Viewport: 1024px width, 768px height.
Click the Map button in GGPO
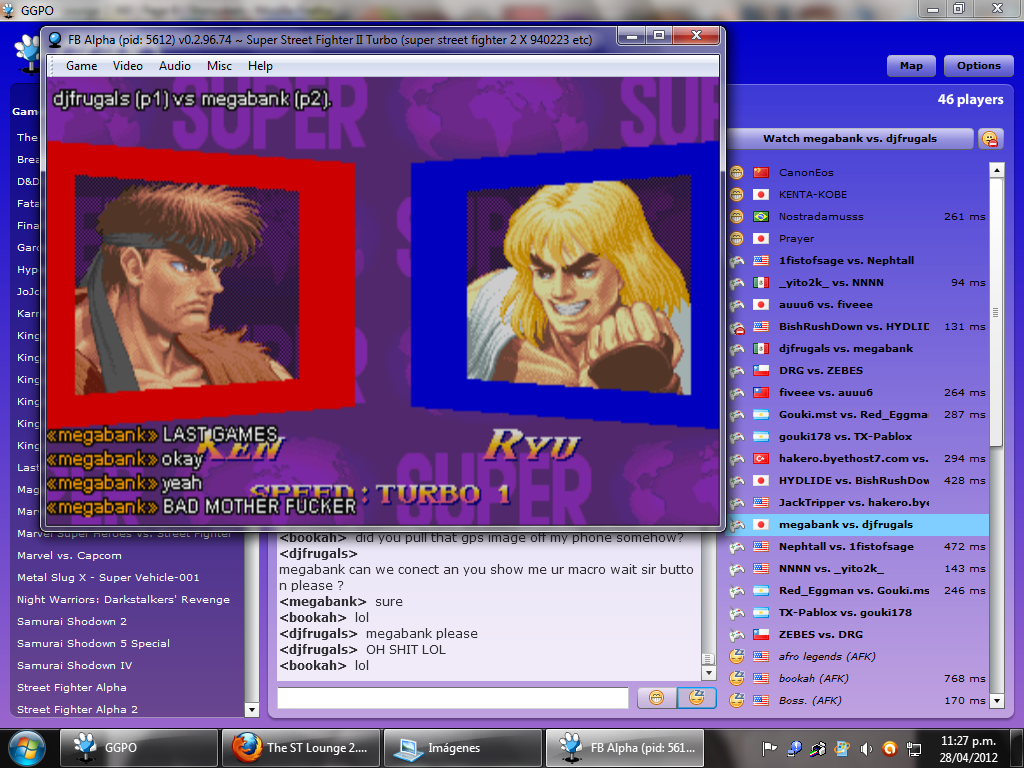[x=911, y=66]
